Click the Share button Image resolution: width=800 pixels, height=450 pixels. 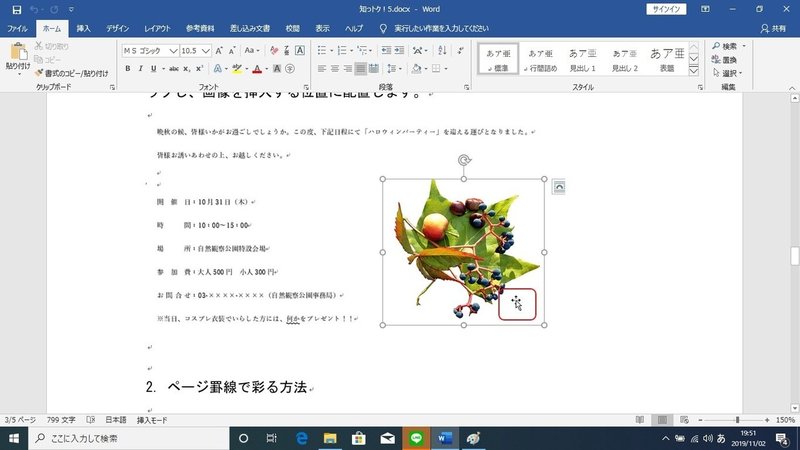pyautogui.click(x=773, y=29)
